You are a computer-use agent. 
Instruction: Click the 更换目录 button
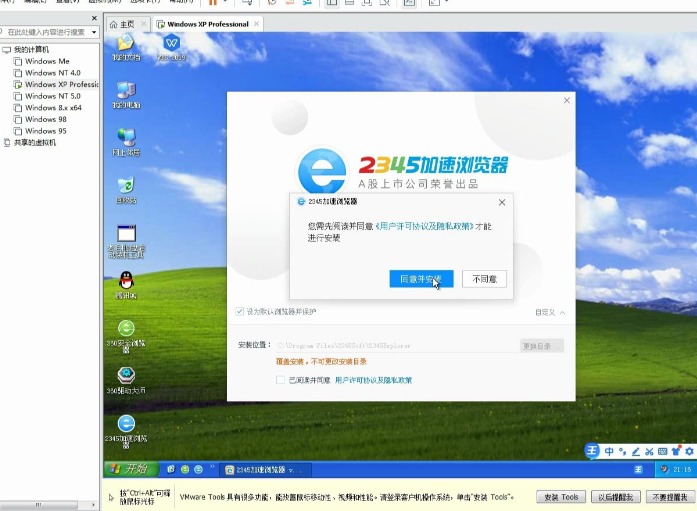(x=542, y=346)
